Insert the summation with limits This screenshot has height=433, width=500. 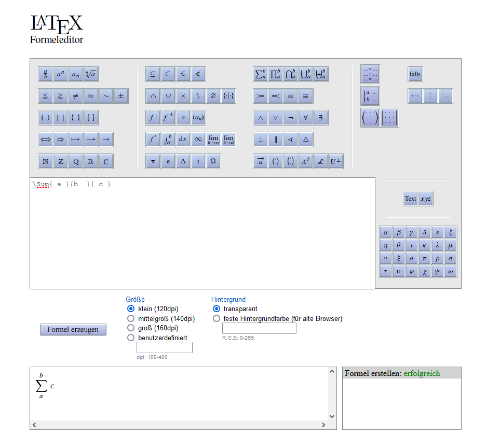point(260,74)
